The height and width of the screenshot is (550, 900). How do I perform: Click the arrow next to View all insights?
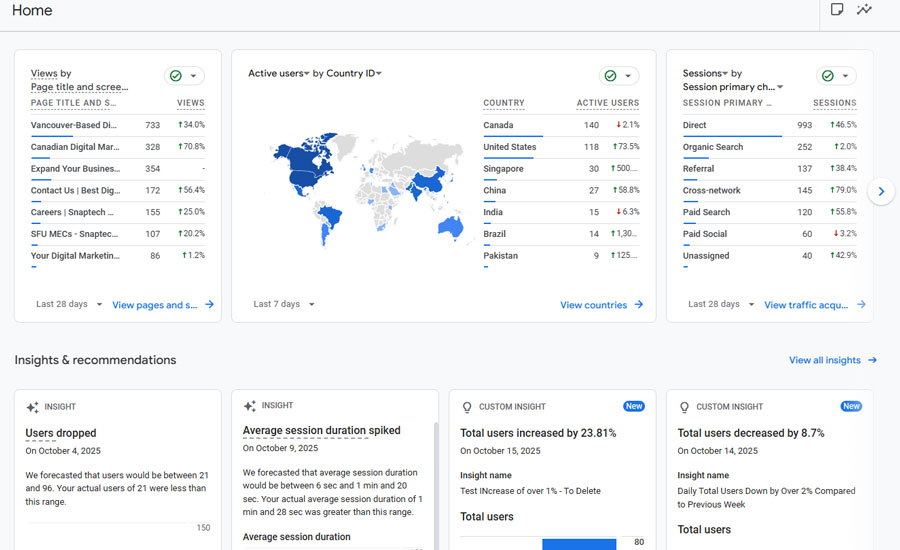(x=872, y=360)
